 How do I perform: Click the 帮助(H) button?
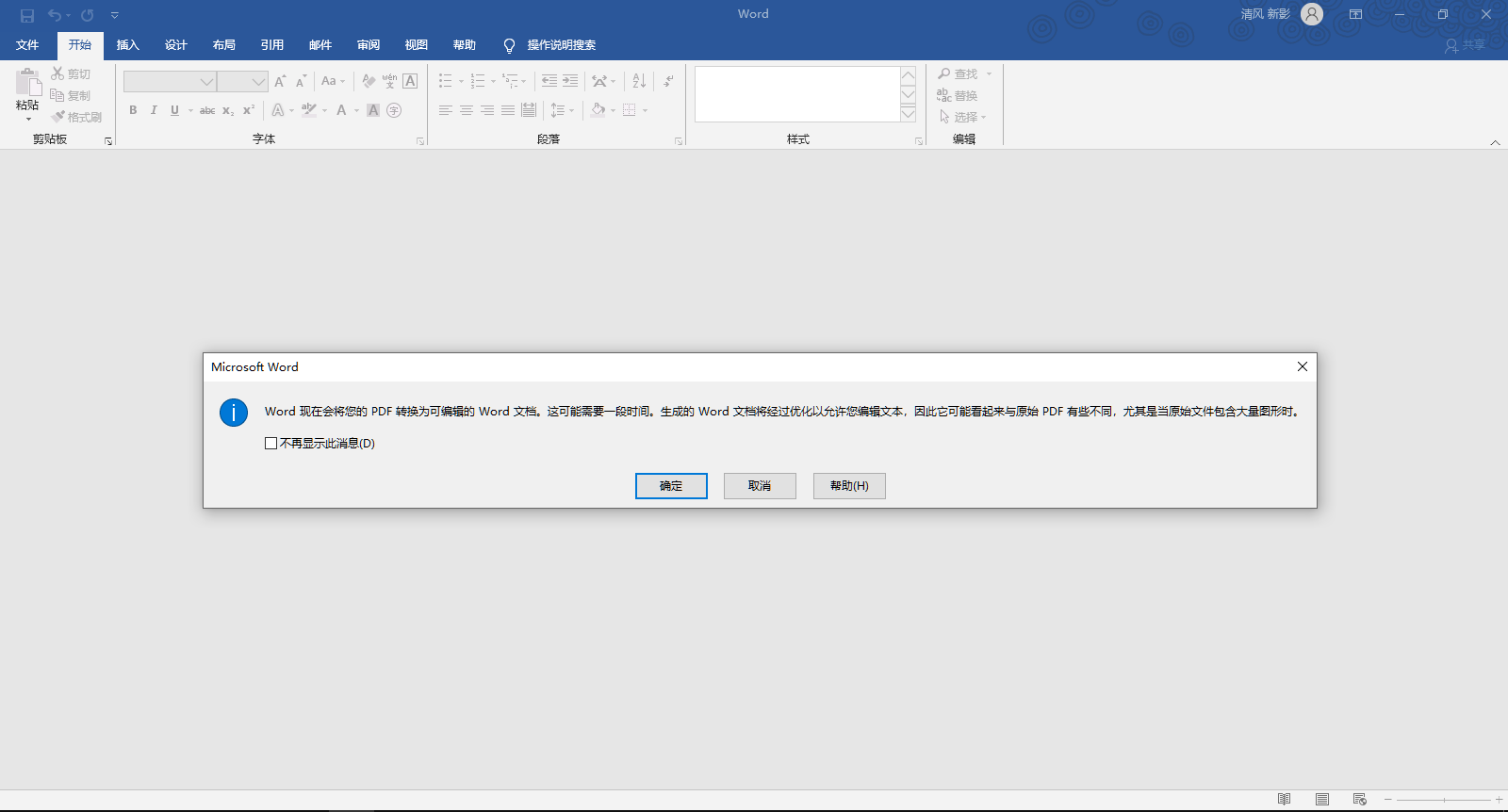point(849,486)
